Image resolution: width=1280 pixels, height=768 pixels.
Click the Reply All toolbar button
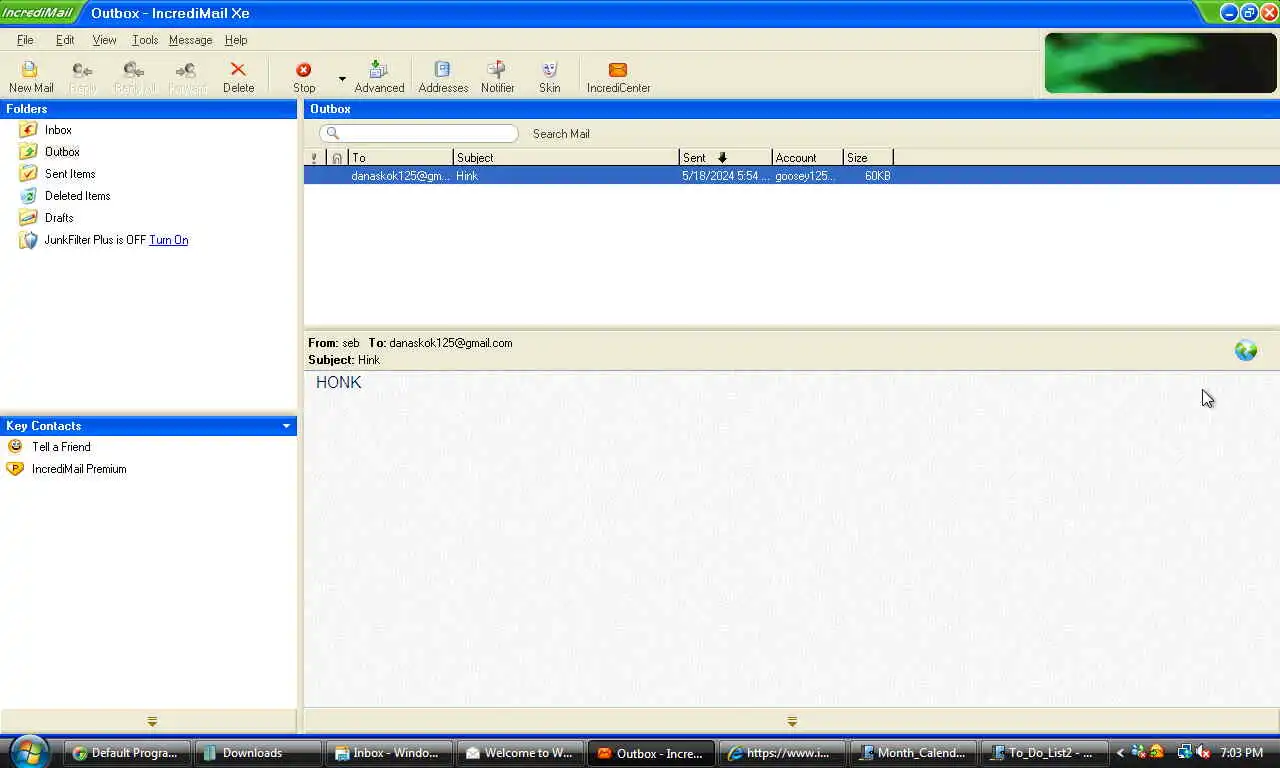(x=135, y=77)
